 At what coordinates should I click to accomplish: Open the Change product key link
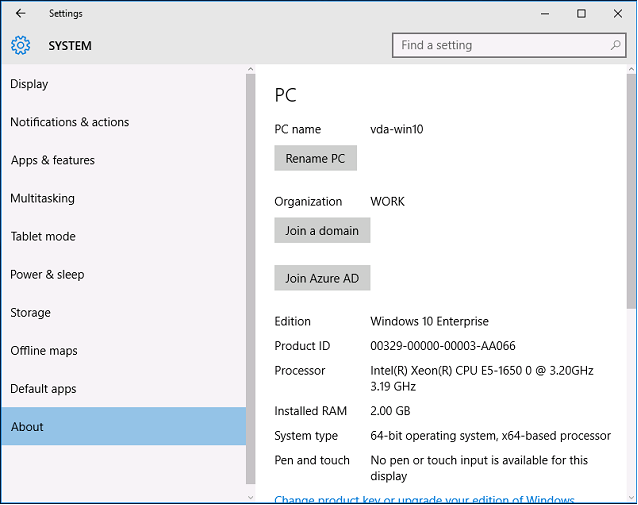tap(424, 499)
